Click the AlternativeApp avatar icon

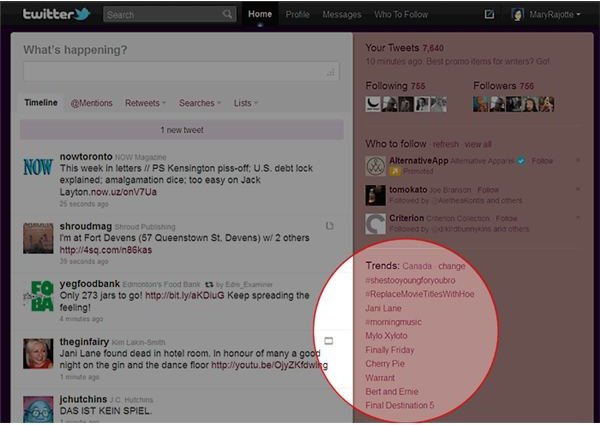click(375, 166)
